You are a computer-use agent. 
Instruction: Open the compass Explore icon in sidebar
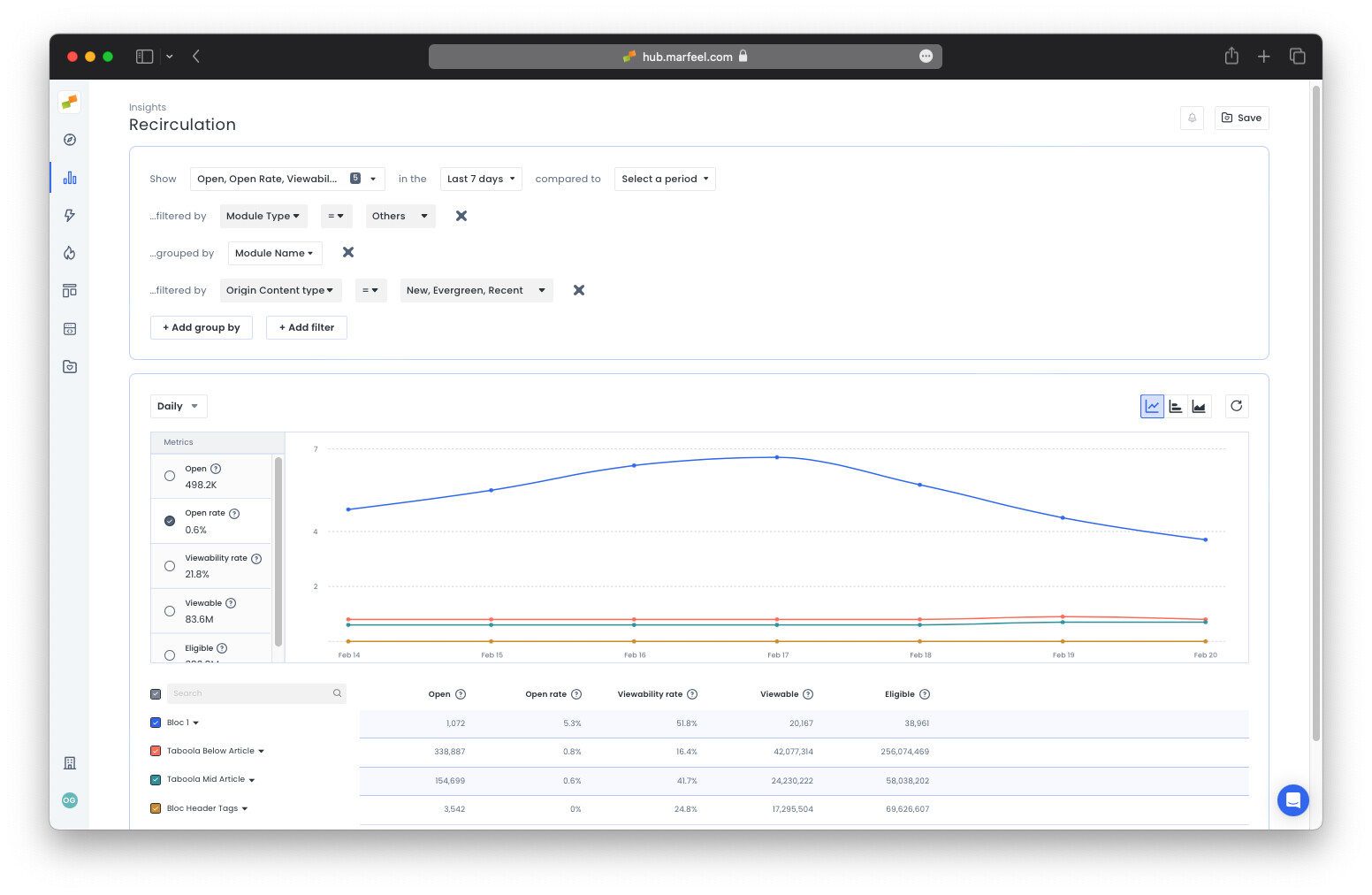coord(70,140)
